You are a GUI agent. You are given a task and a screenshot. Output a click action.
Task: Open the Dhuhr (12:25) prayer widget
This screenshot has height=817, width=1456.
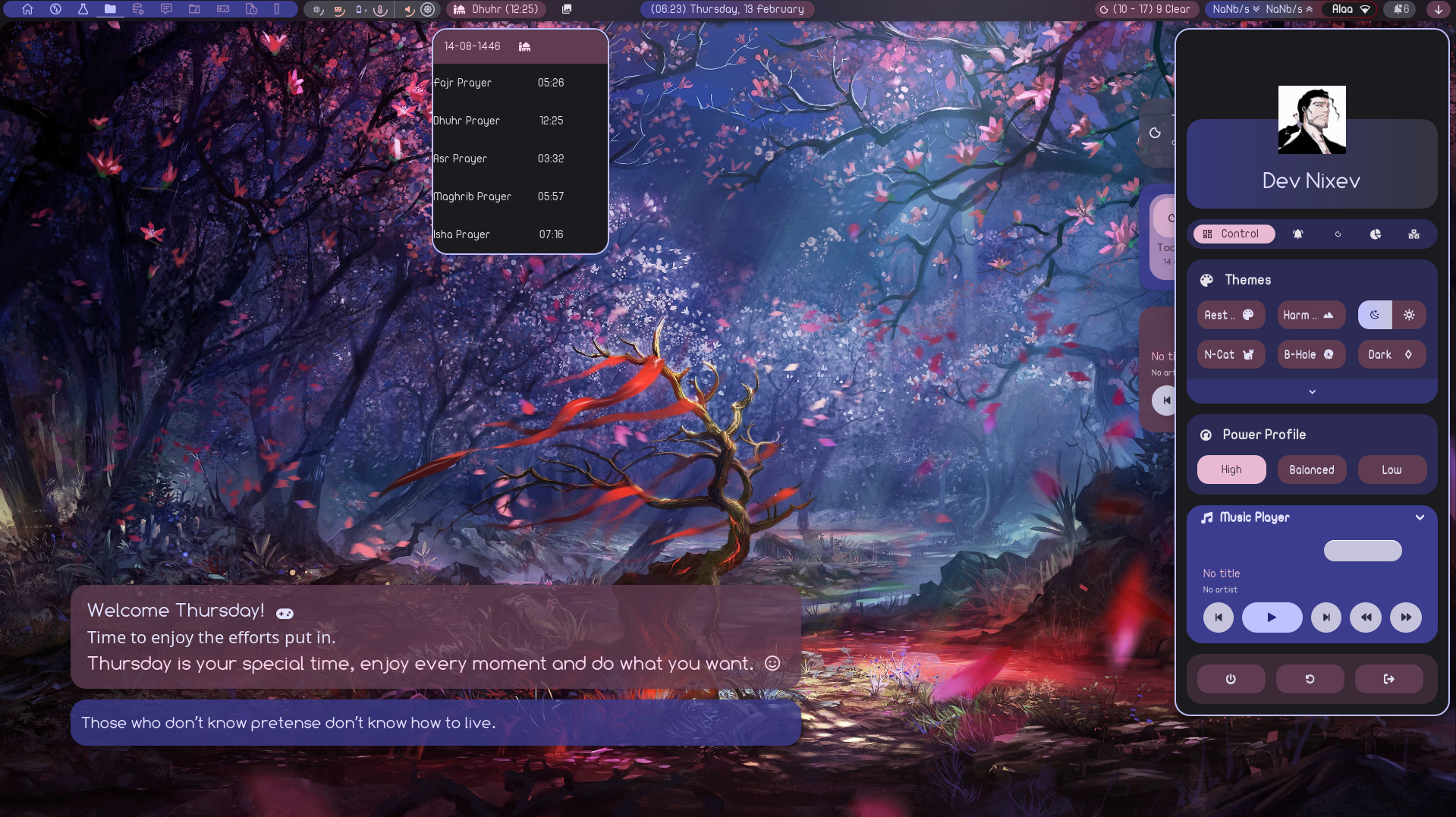496,9
